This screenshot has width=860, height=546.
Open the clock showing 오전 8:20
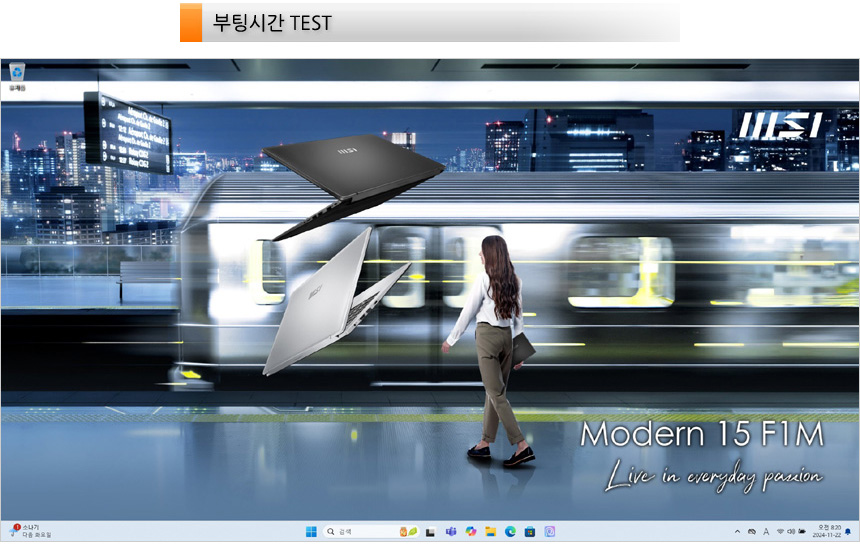pos(829,532)
